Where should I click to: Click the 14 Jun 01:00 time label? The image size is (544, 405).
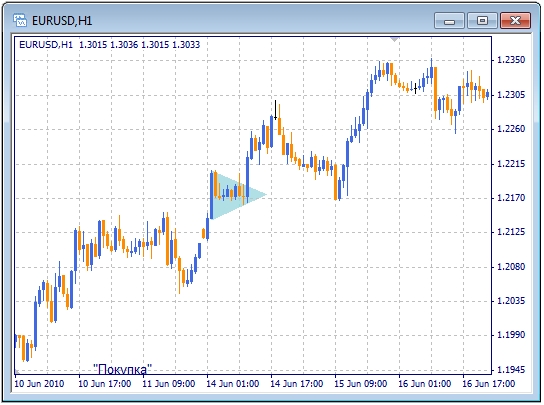pos(232,384)
